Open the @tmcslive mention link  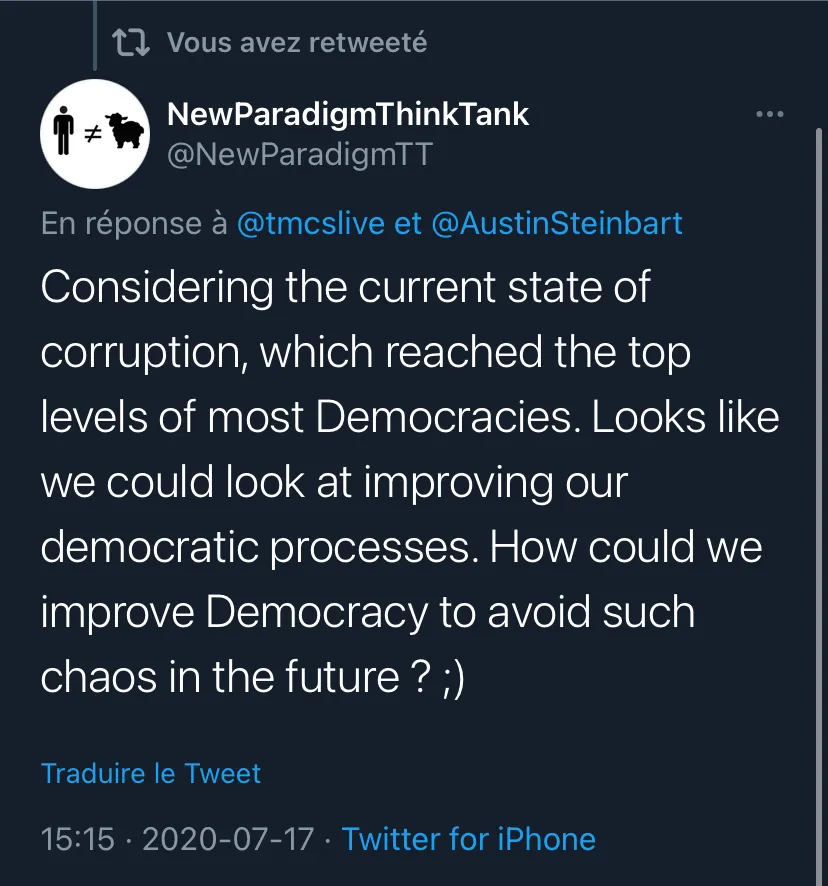(x=311, y=223)
